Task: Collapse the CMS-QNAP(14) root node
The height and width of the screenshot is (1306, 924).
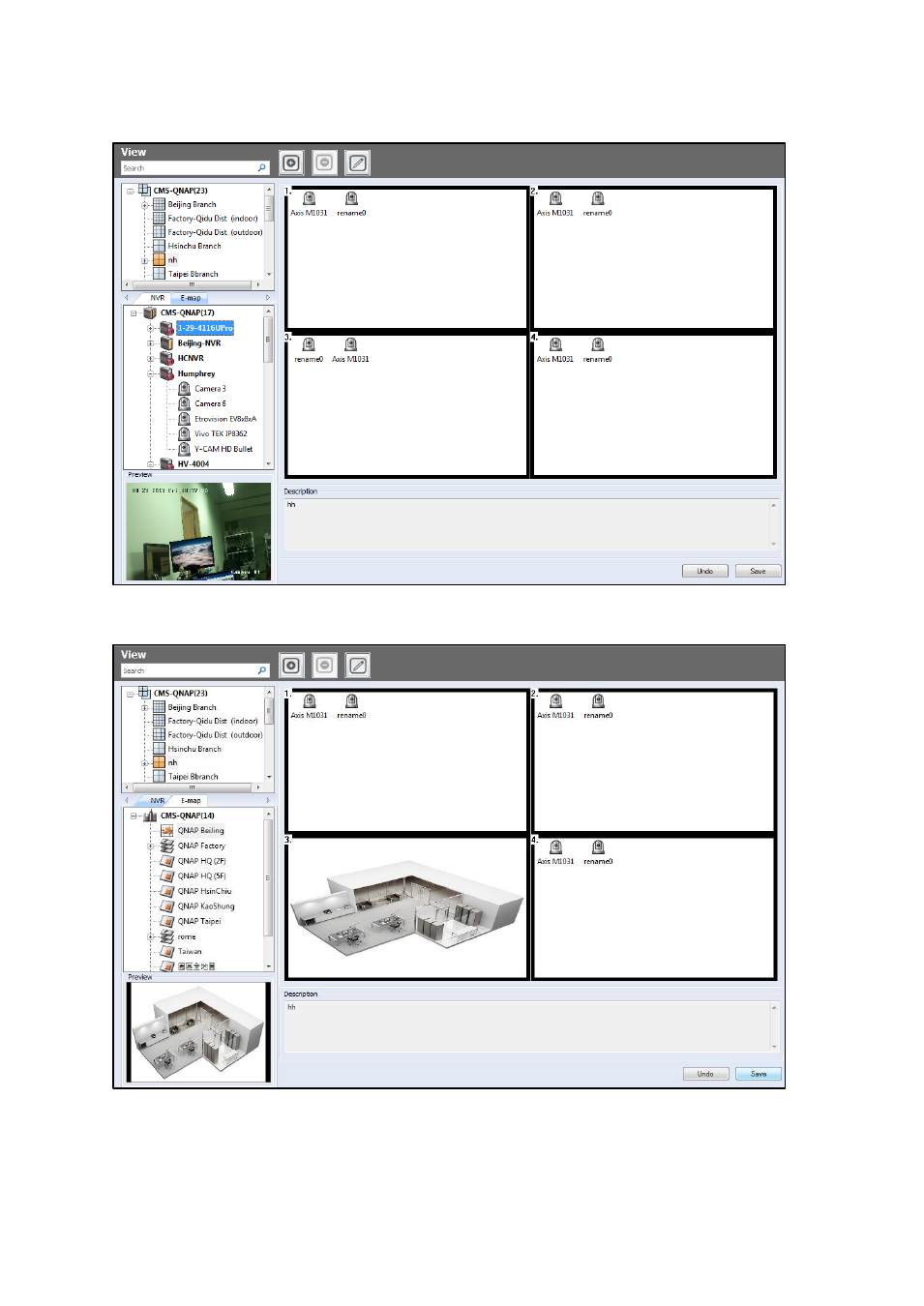Action: [x=134, y=816]
